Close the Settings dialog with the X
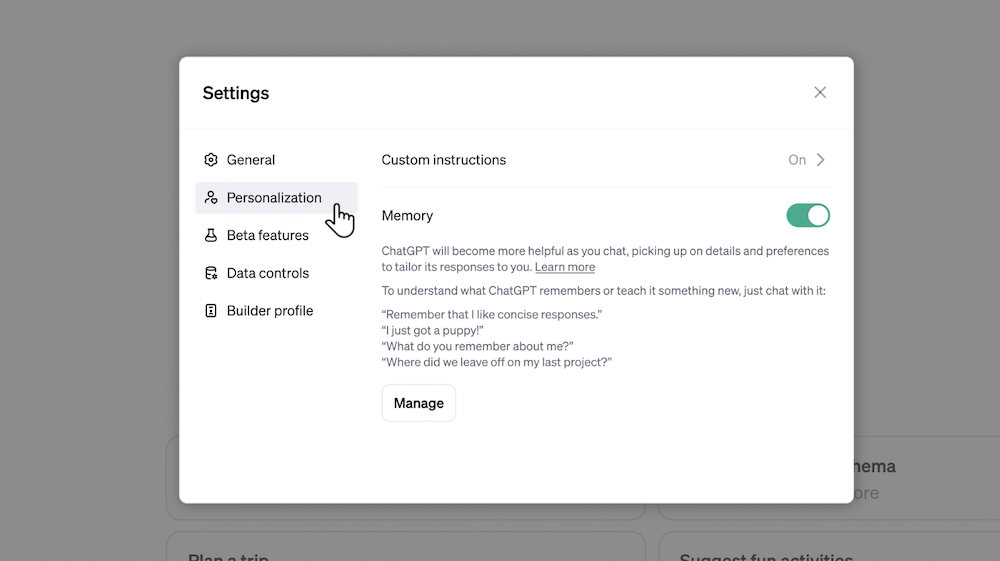The image size is (1000, 561). [x=820, y=92]
